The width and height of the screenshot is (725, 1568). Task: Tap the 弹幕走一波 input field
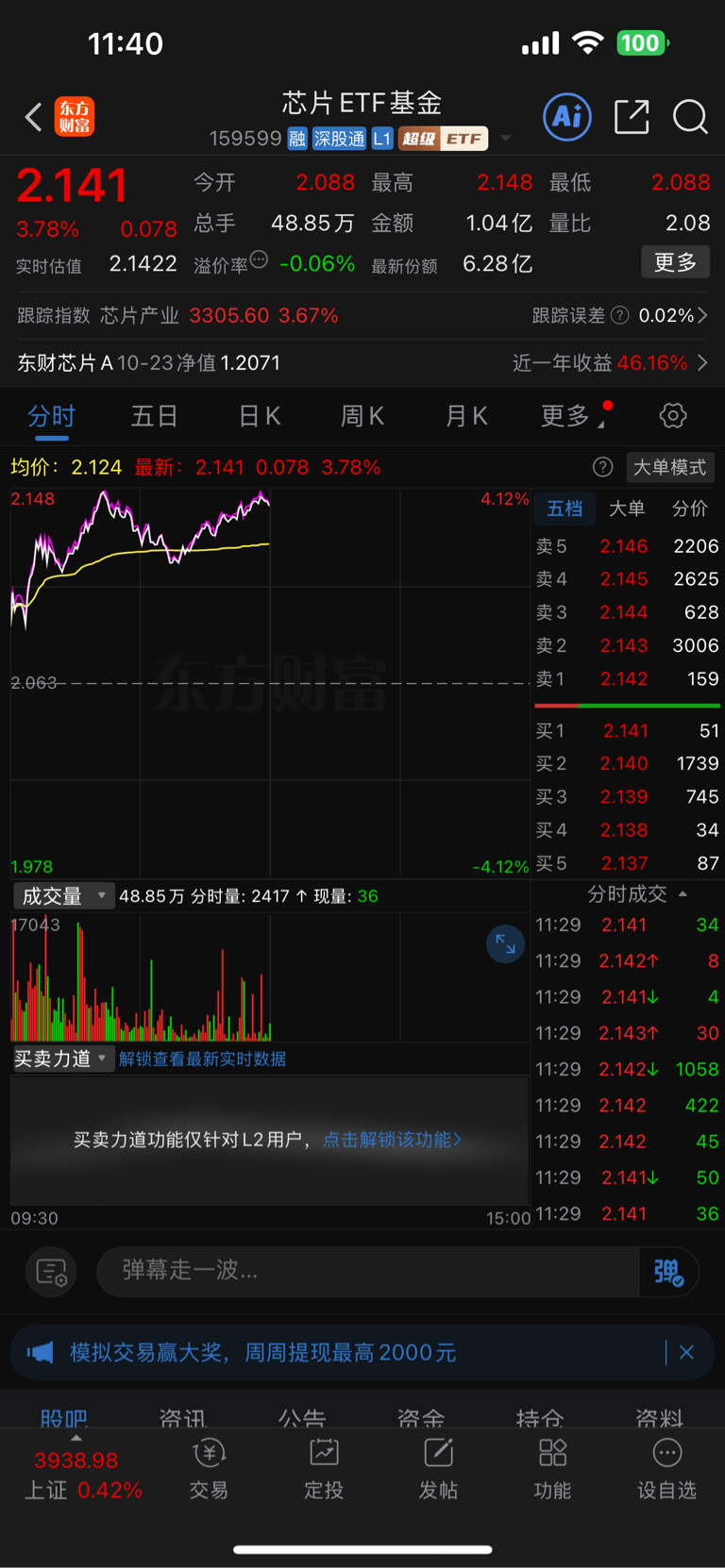click(x=368, y=1271)
